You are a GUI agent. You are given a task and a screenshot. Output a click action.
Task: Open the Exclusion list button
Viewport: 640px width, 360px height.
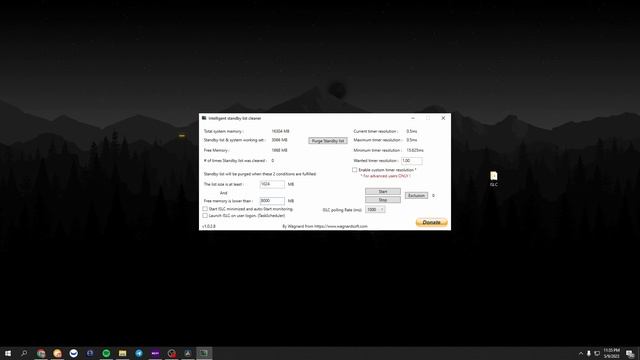416,196
